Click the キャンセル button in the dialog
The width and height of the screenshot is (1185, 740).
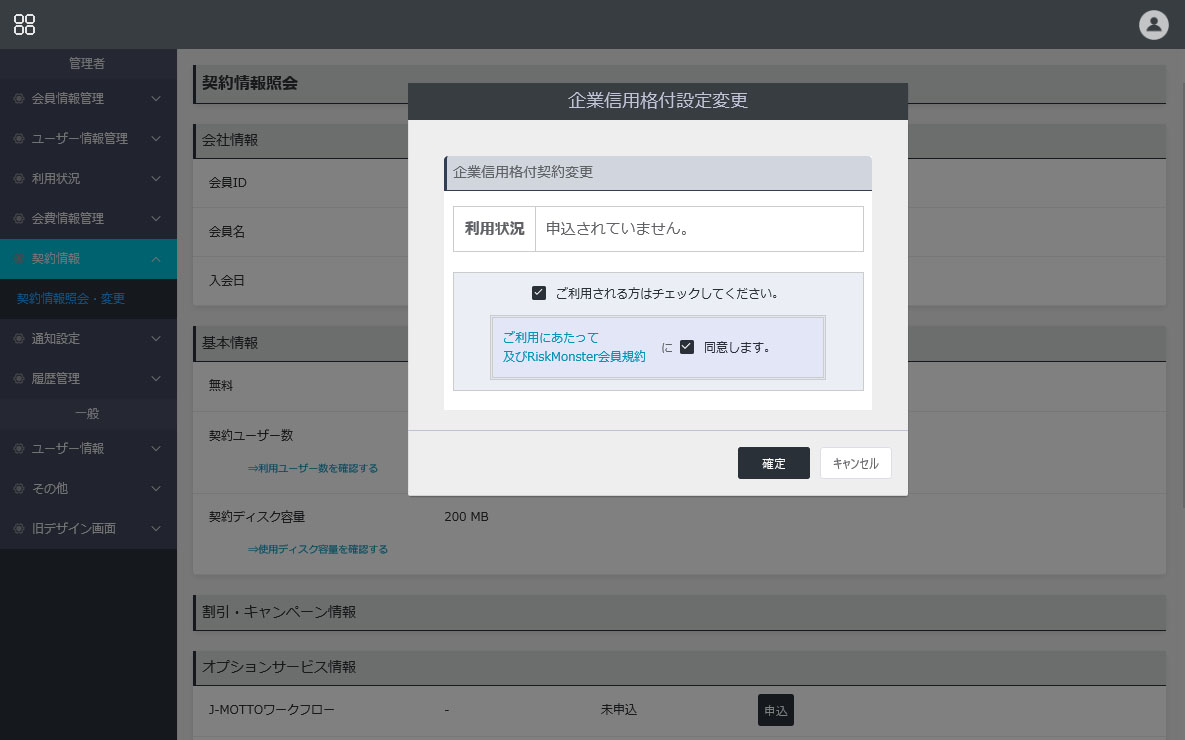coord(855,463)
